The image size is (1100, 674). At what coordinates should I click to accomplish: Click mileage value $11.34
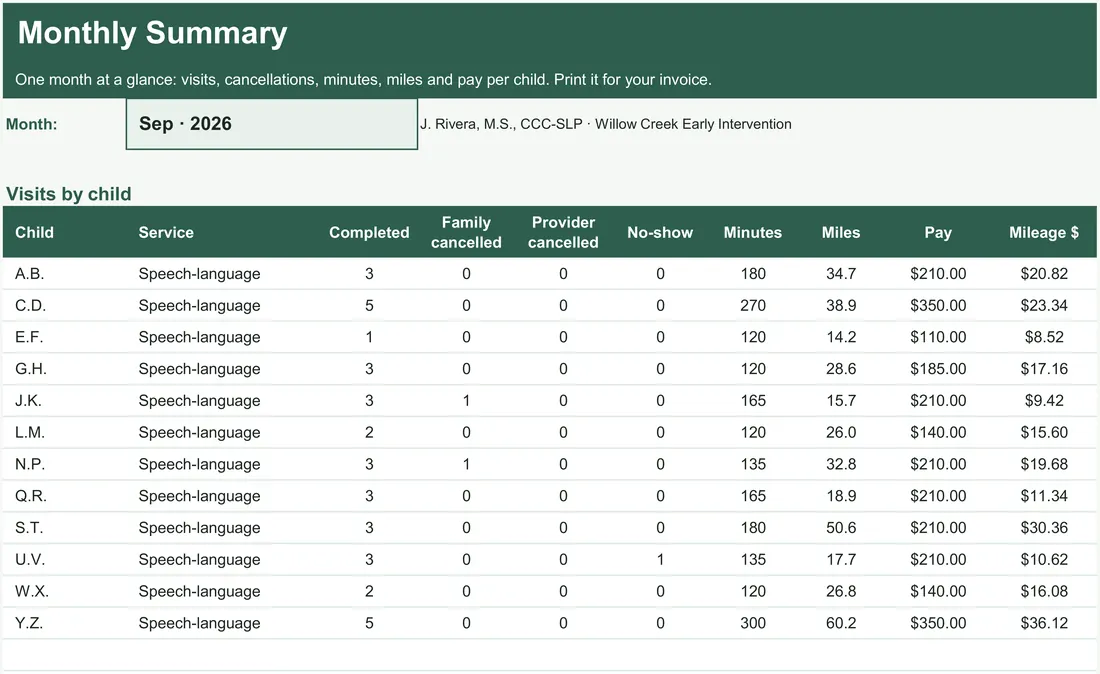1044,496
